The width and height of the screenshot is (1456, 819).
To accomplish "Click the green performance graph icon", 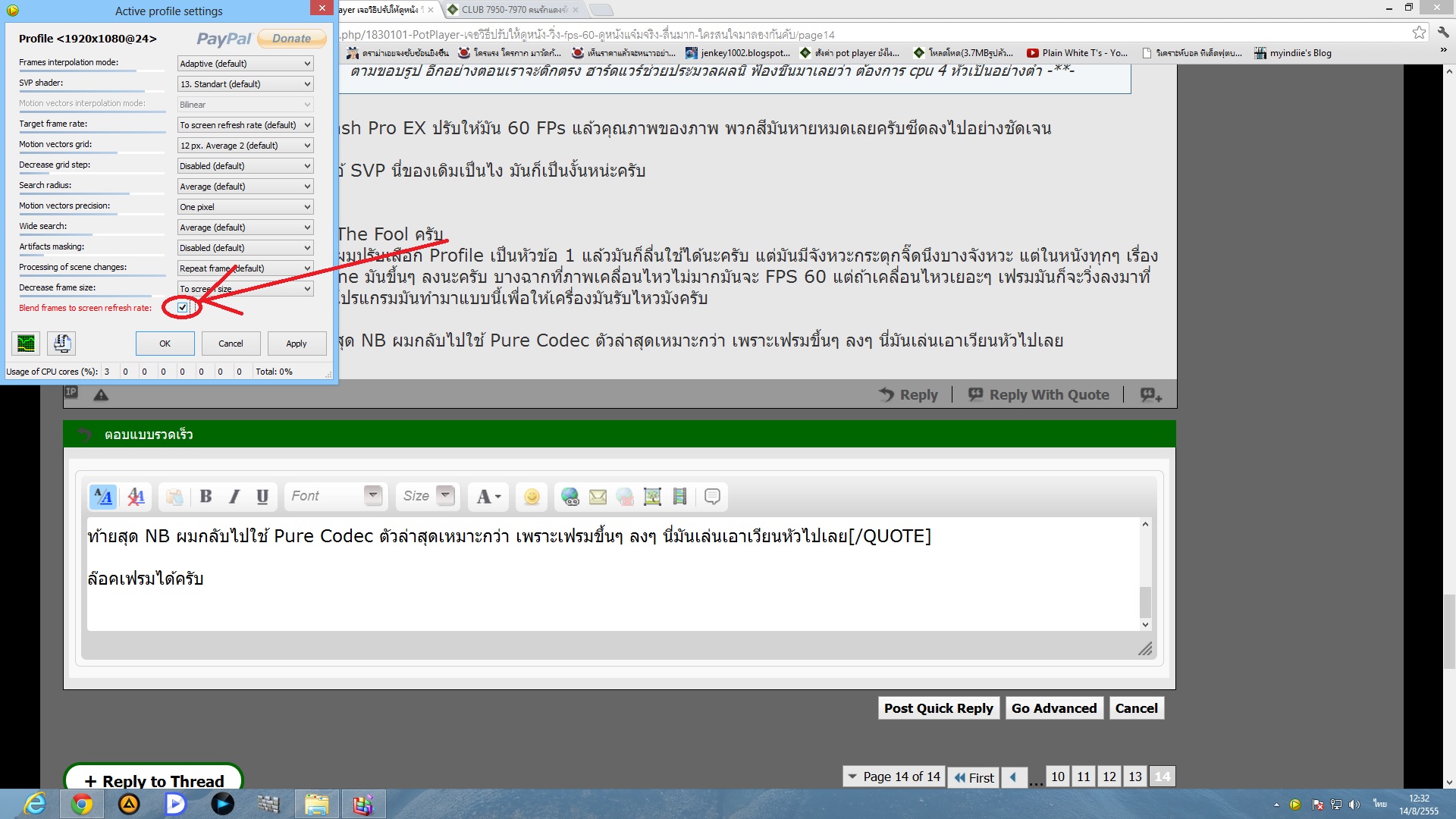I will click(x=26, y=344).
